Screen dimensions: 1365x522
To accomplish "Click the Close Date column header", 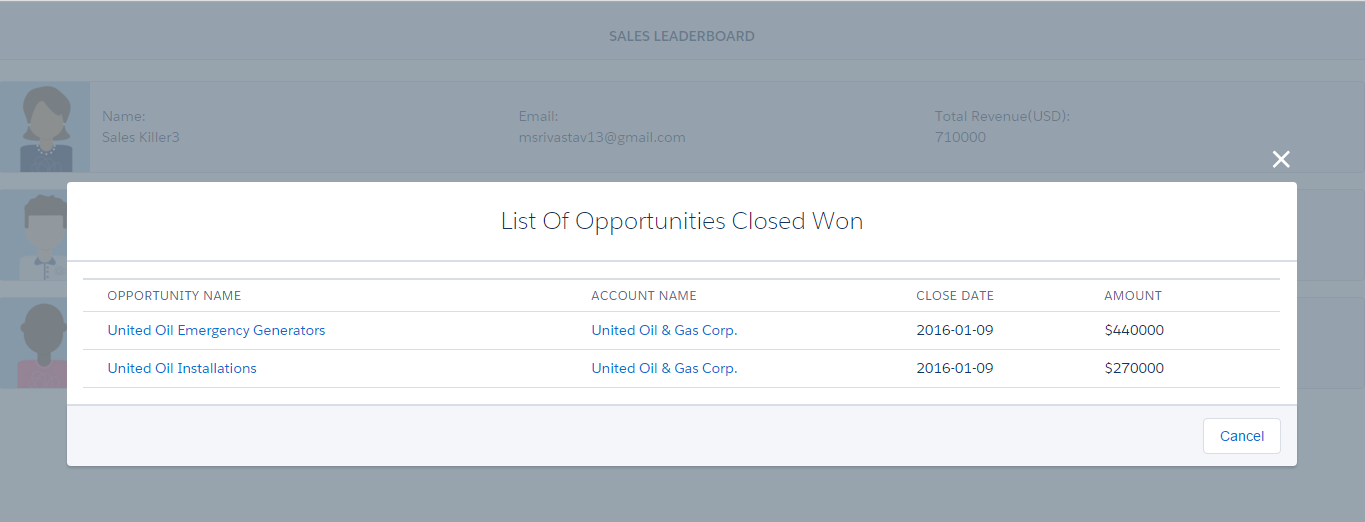I will [955, 295].
